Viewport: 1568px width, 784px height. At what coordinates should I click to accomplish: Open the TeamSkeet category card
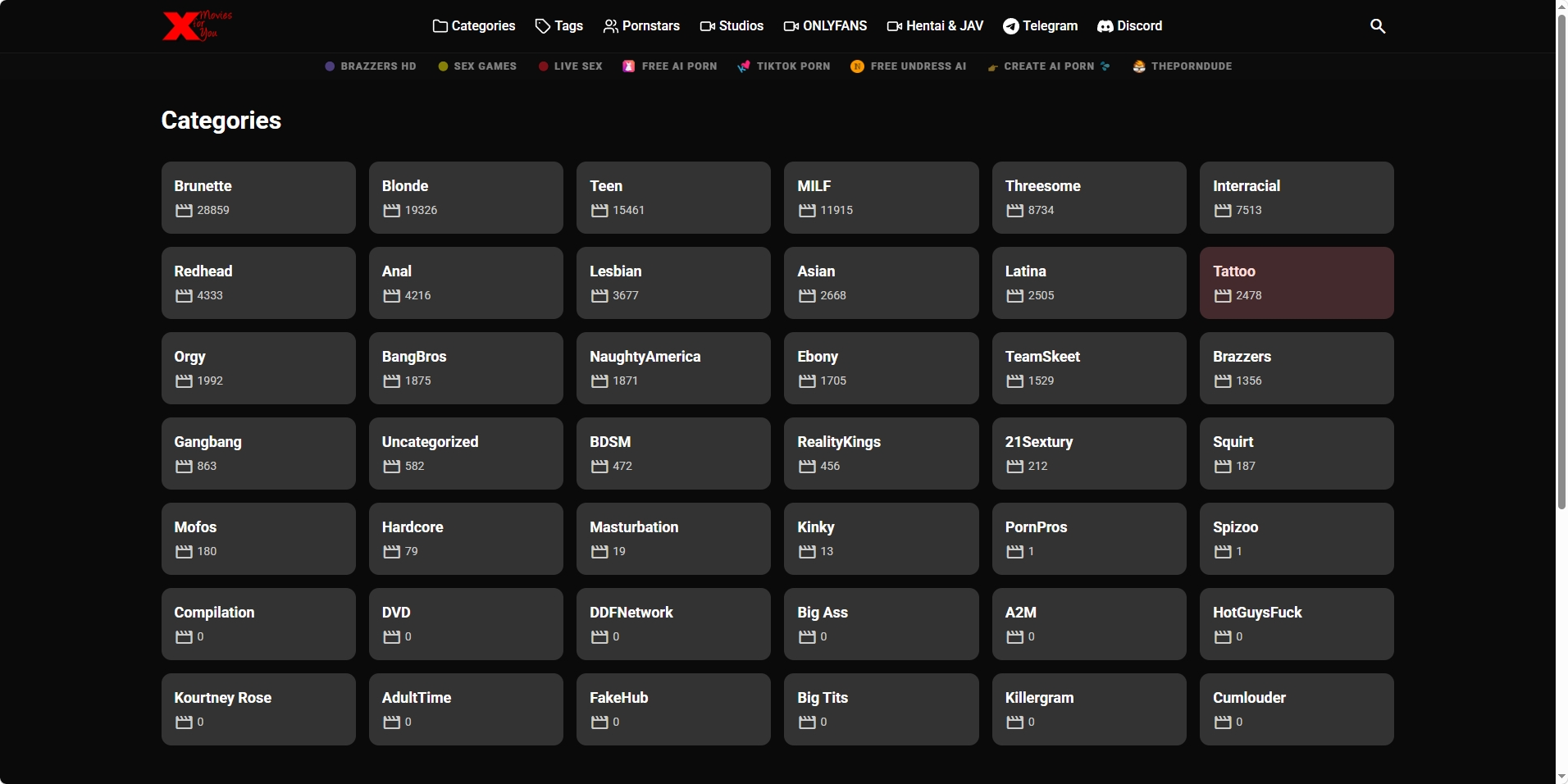pos(1089,368)
